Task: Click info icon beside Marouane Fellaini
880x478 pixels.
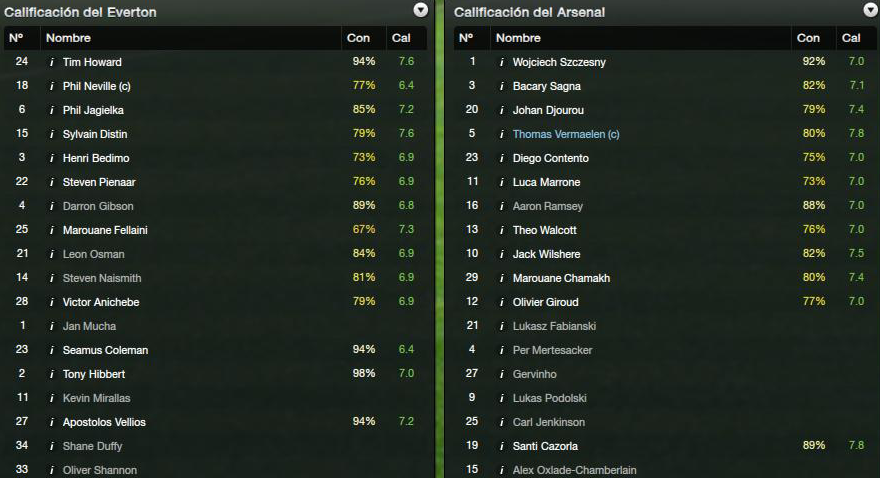Action: (52, 230)
